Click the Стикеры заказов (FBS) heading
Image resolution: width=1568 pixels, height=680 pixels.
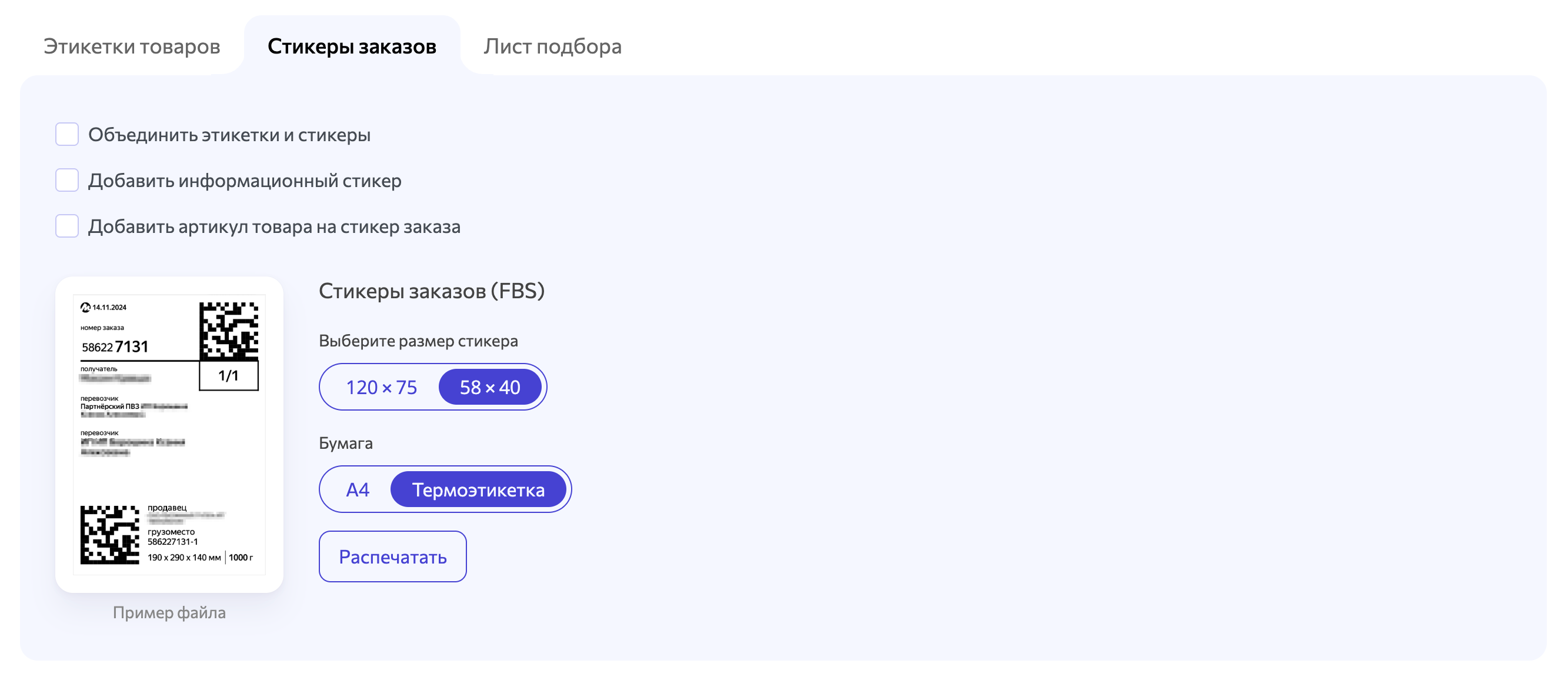tap(432, 291)
